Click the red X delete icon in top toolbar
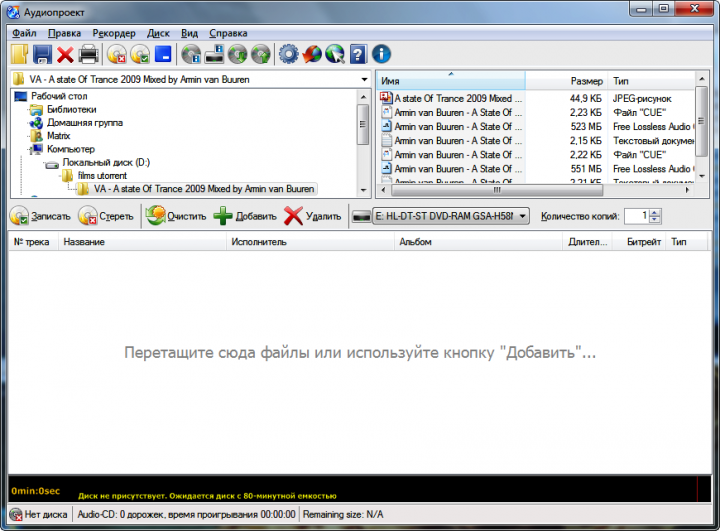The image size is (720, 531). (66, 54)
